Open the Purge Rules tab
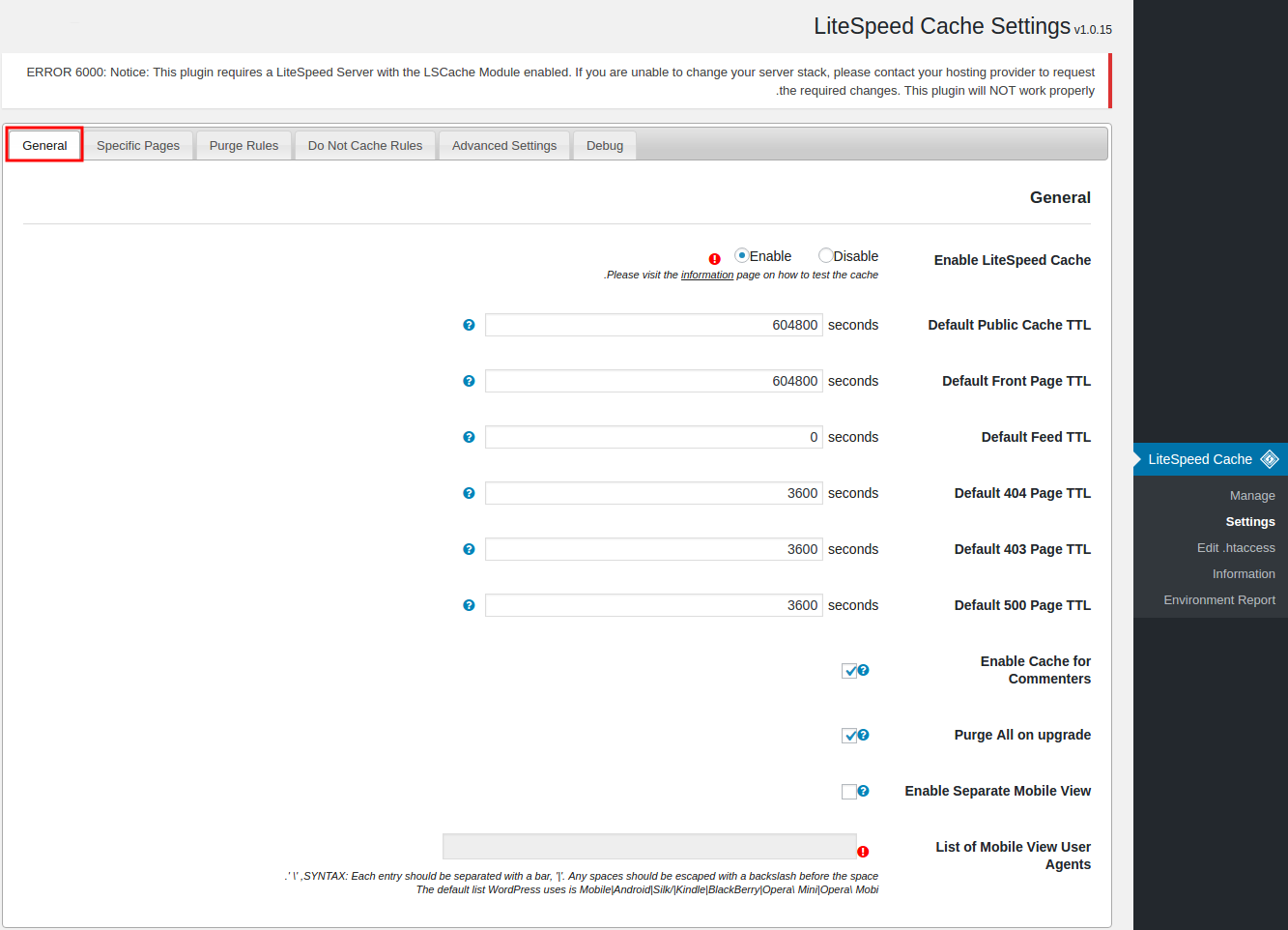Viewport: 1288px width, 930px height. 243,145
